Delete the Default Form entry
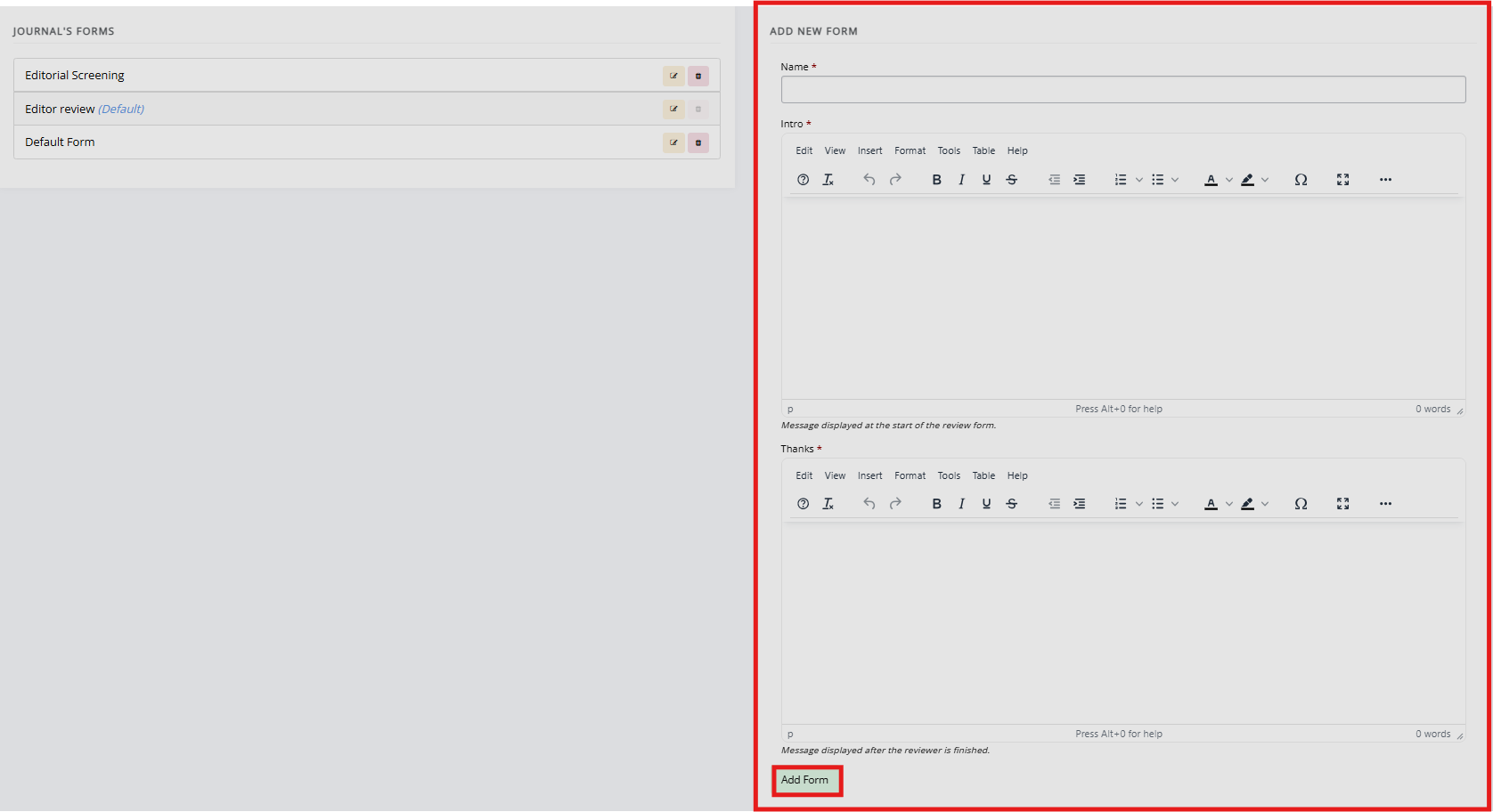Viewport: 1493px width, 812px height. tap(698, 142)
